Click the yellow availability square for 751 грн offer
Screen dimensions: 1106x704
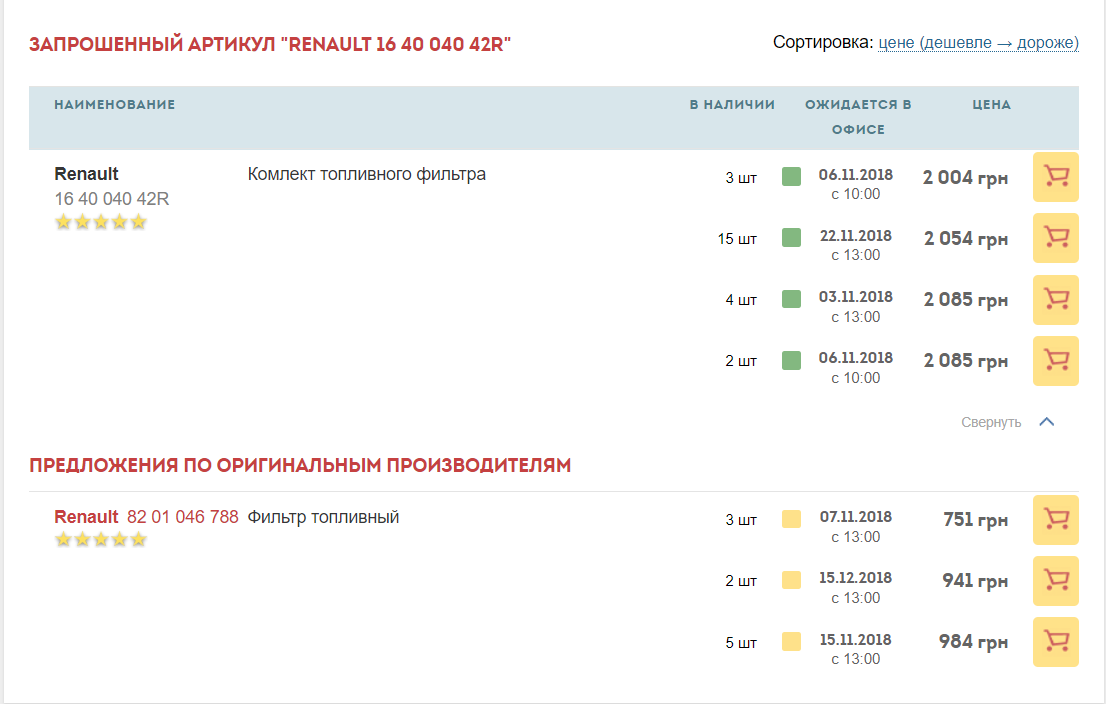(791, 519)
